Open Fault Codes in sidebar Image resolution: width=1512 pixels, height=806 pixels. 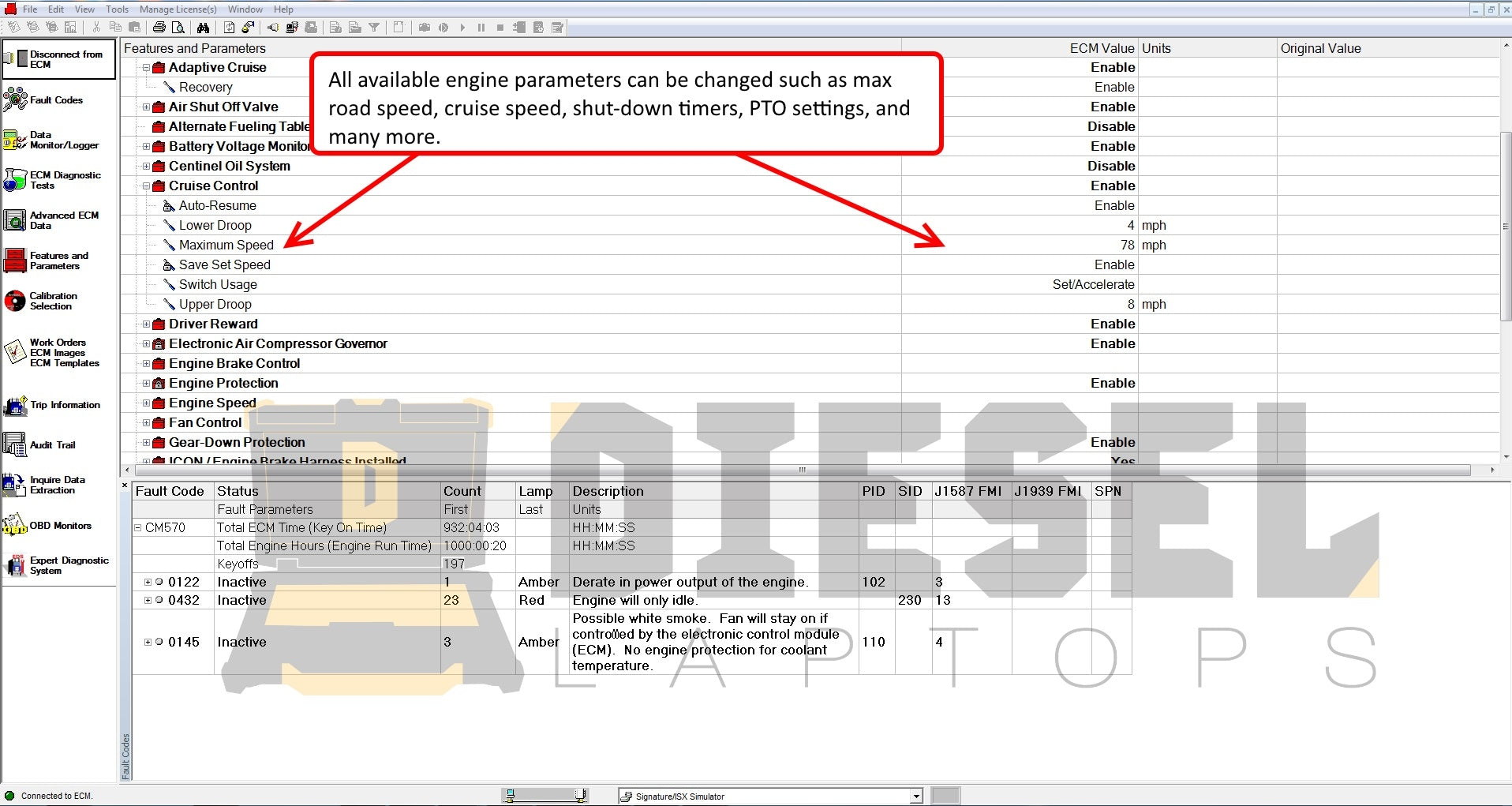55,100
